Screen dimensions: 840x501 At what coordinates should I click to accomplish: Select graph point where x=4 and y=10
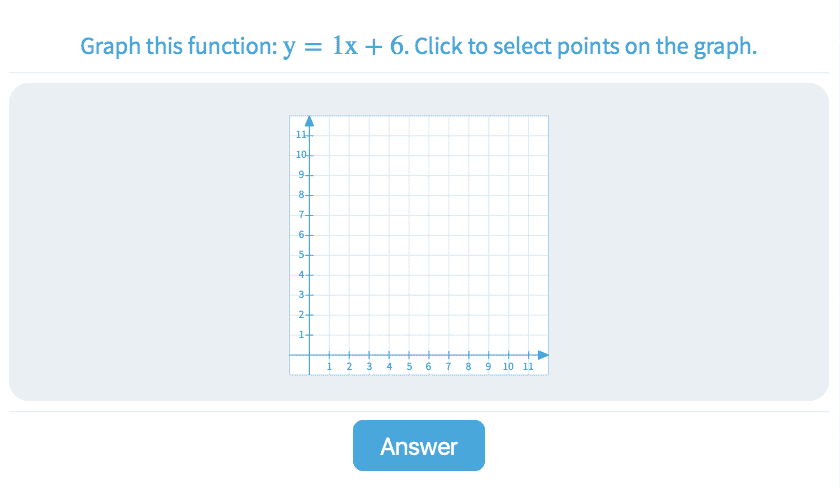pos(389,155)
